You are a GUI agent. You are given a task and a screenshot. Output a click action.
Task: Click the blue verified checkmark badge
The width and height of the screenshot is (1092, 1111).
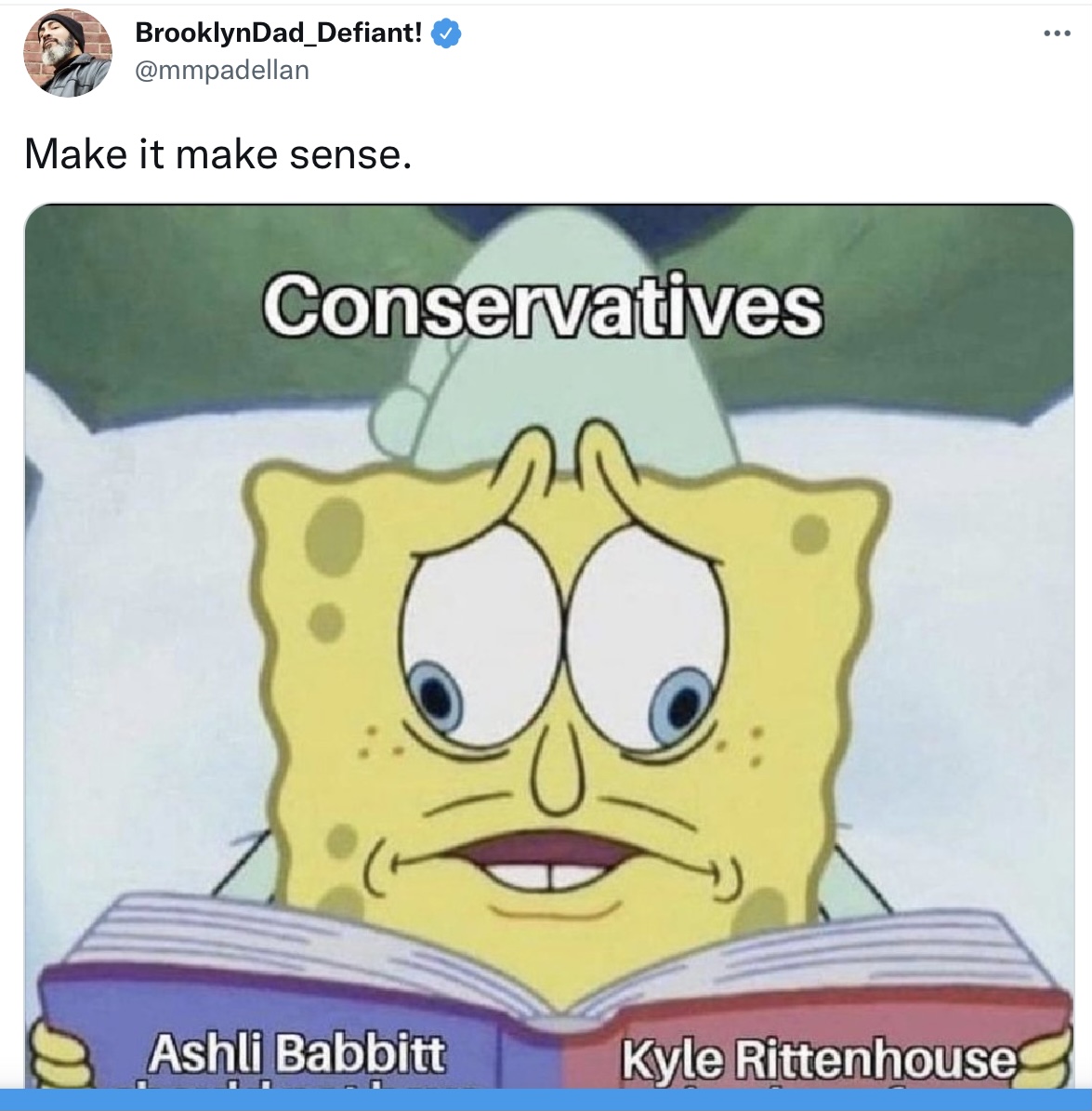(x=445, y=33)
